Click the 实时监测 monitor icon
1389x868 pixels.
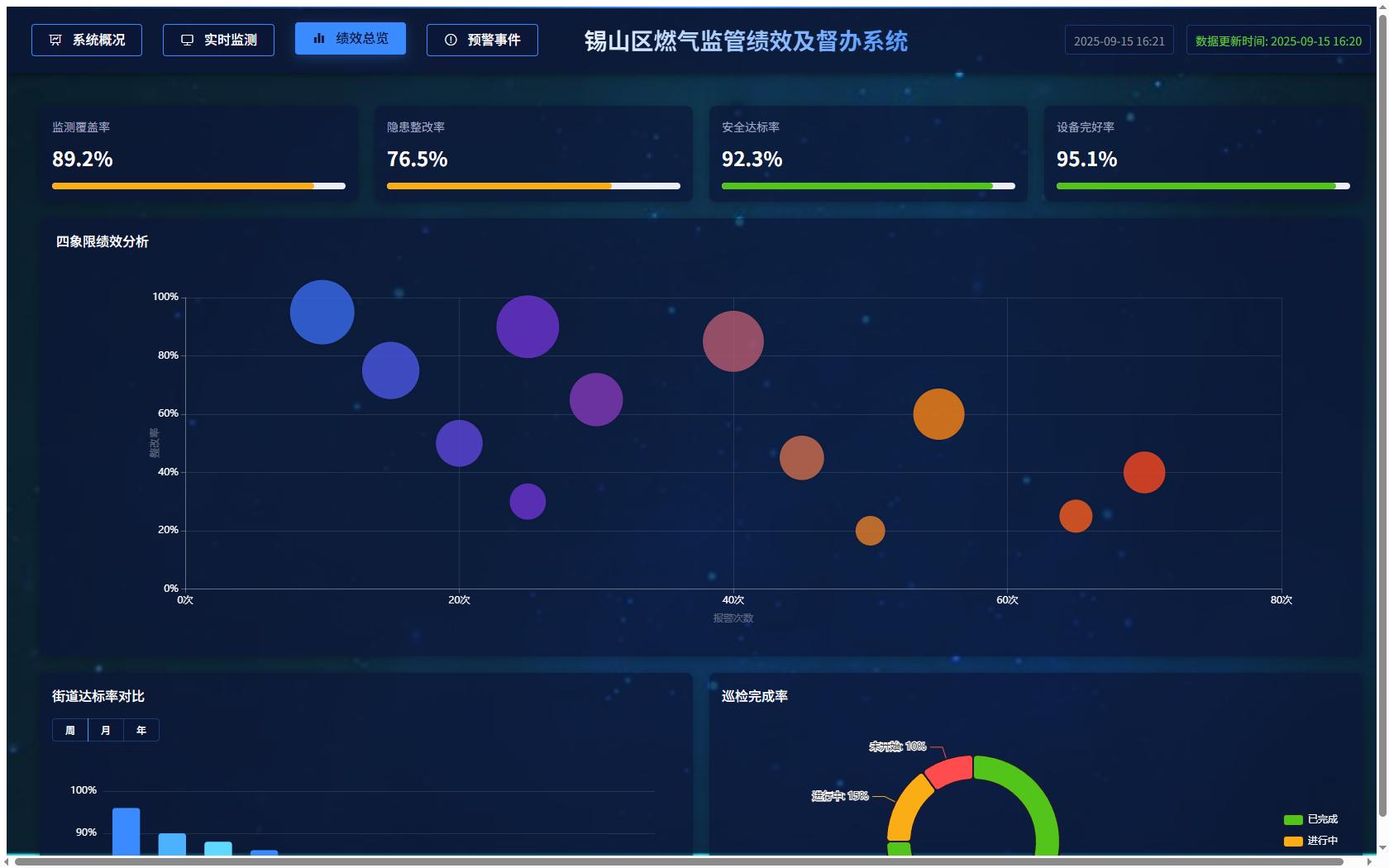(188, 40)
